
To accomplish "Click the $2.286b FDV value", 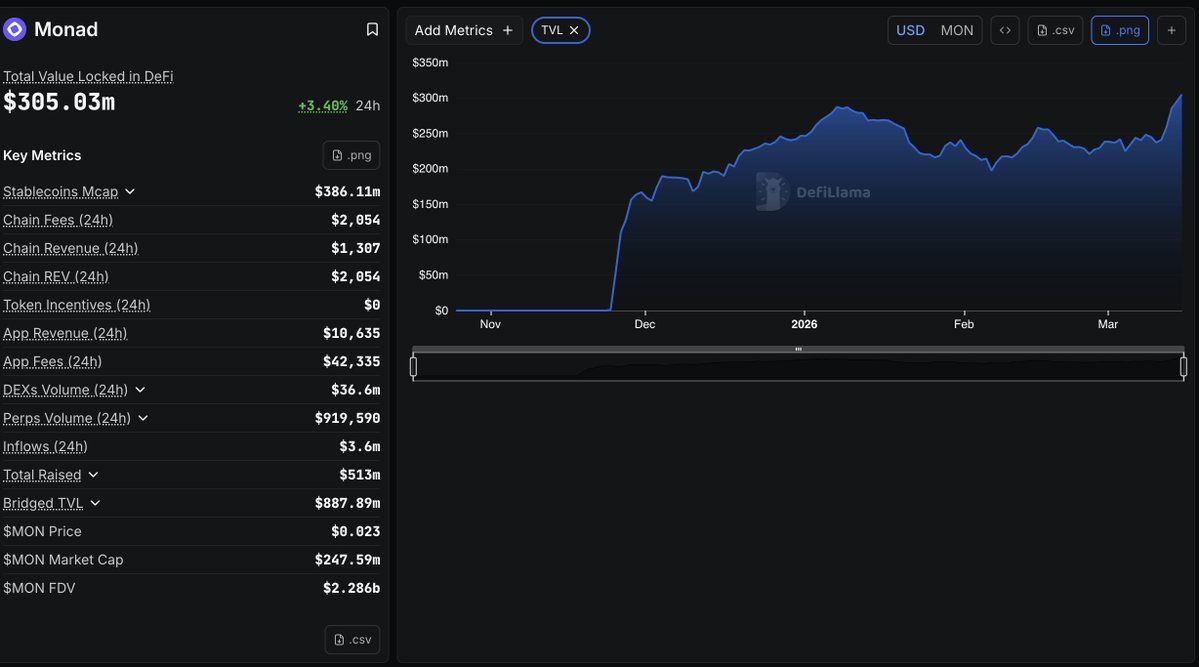I will pyautogui.click(x=351, y=587).
